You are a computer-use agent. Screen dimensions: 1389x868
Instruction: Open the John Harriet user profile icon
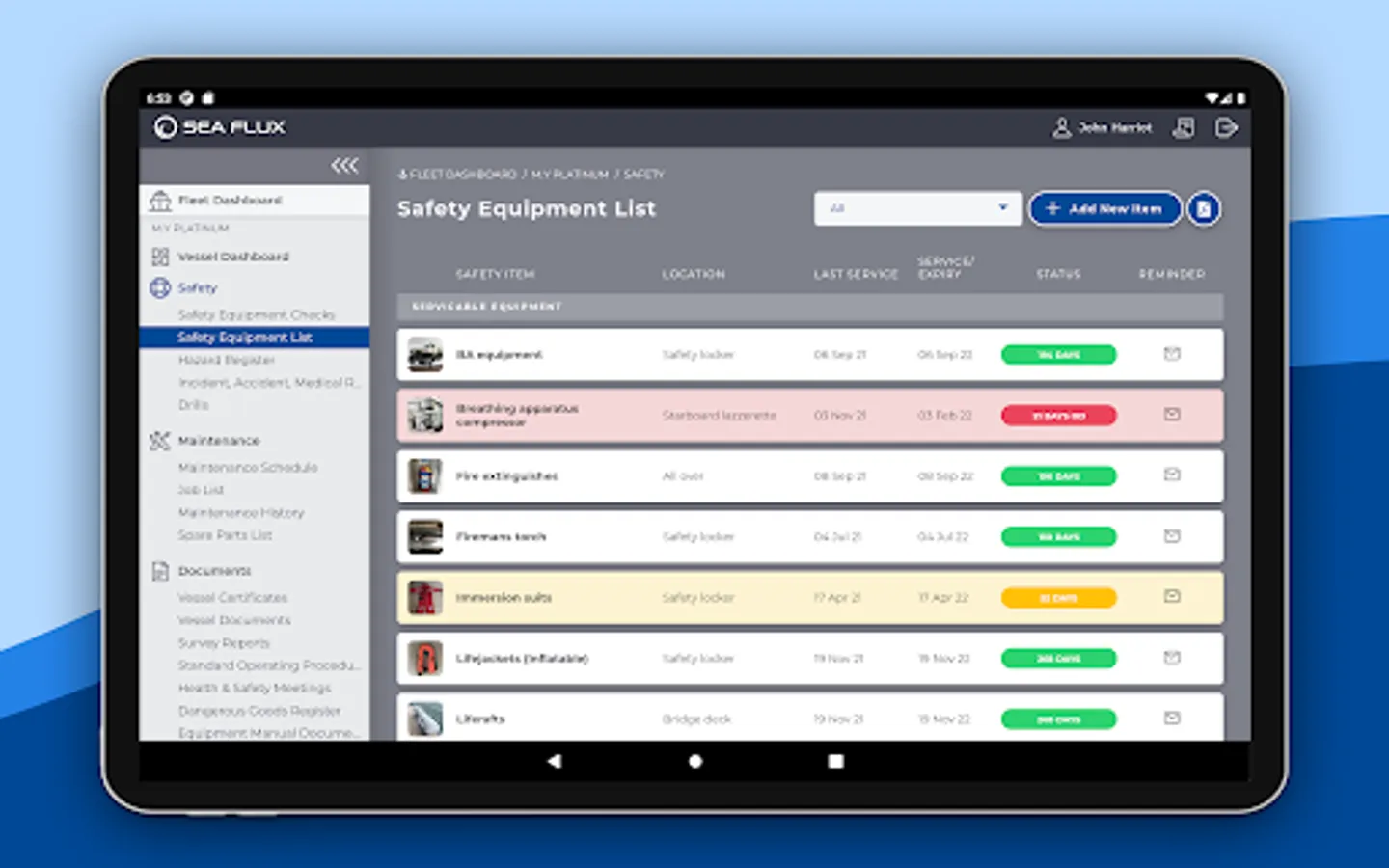click(x=1061, y=128)
